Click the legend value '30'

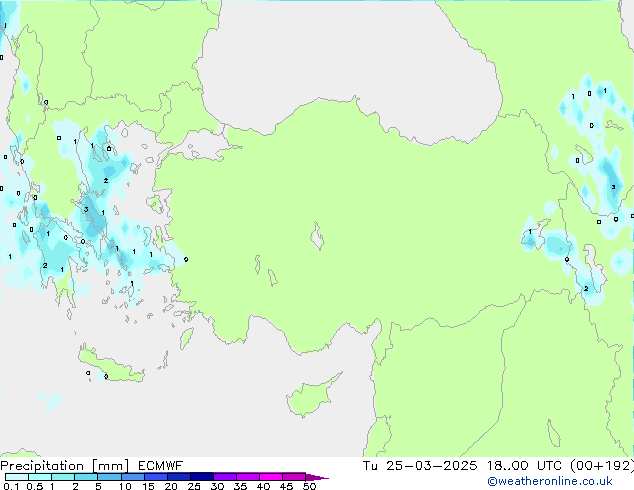pyautogui.click(x=217, y=486)
